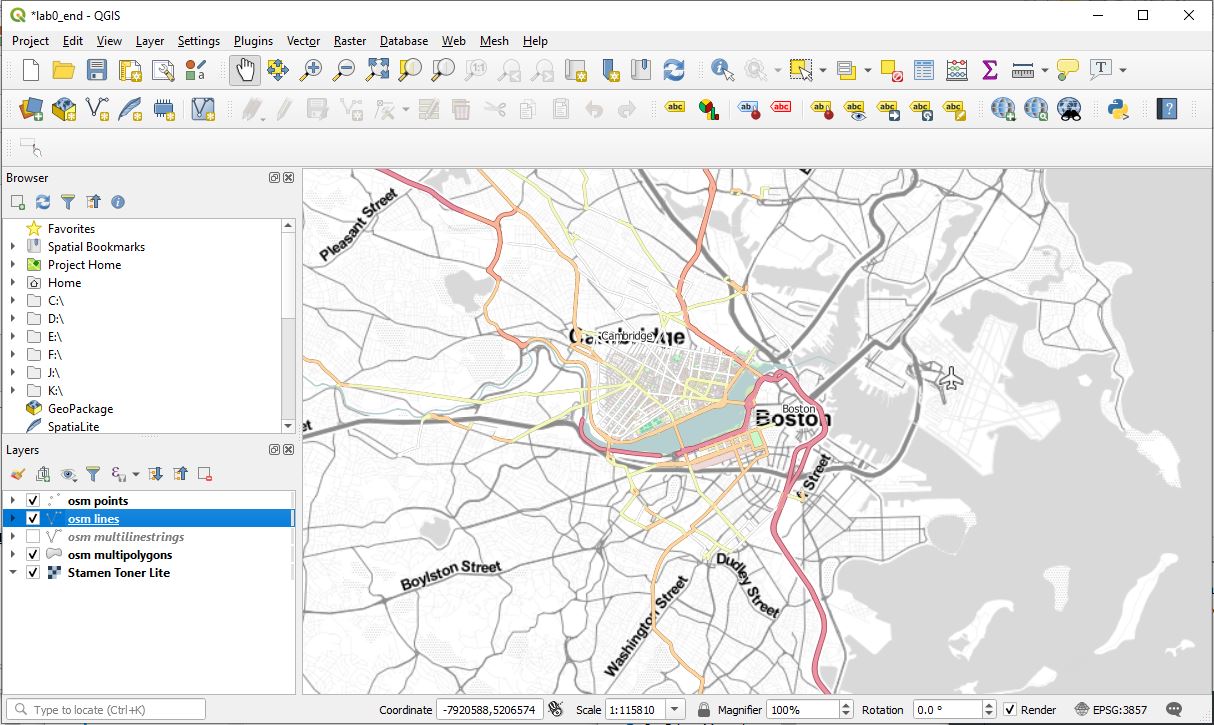Open the attribute table icon
This screenshot has height=725, width=1214.
point(924,70)
